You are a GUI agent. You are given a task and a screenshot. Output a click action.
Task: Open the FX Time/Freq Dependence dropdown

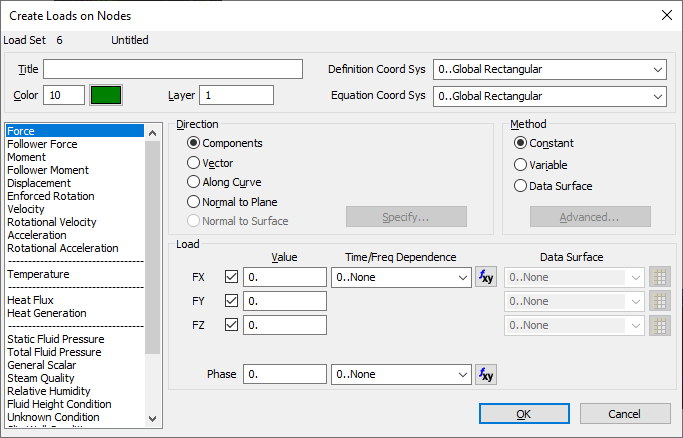pyautogui.click(x=401, y=277)
